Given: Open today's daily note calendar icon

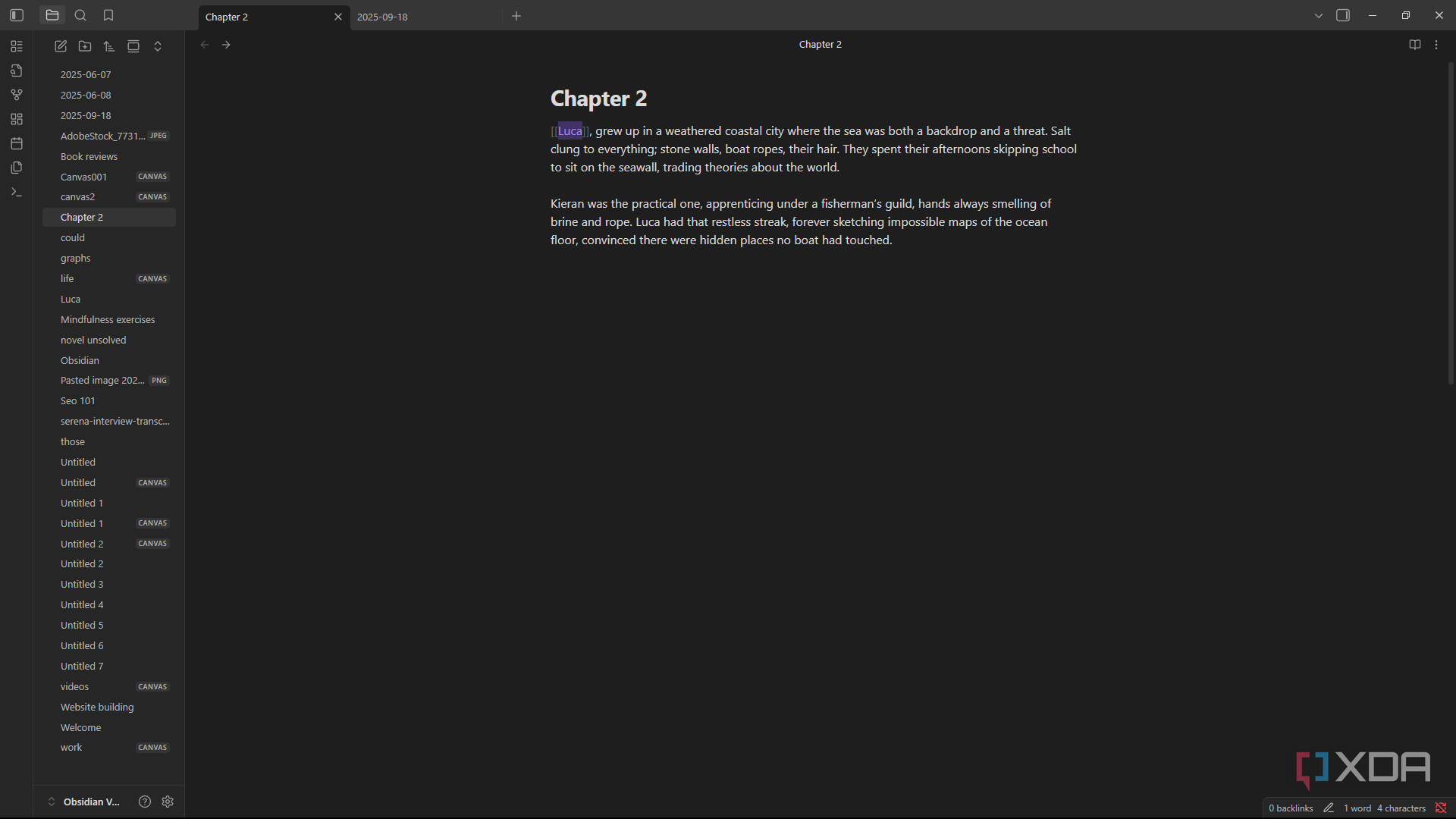Looking at the screenshot, I should [x=17, y=143].
